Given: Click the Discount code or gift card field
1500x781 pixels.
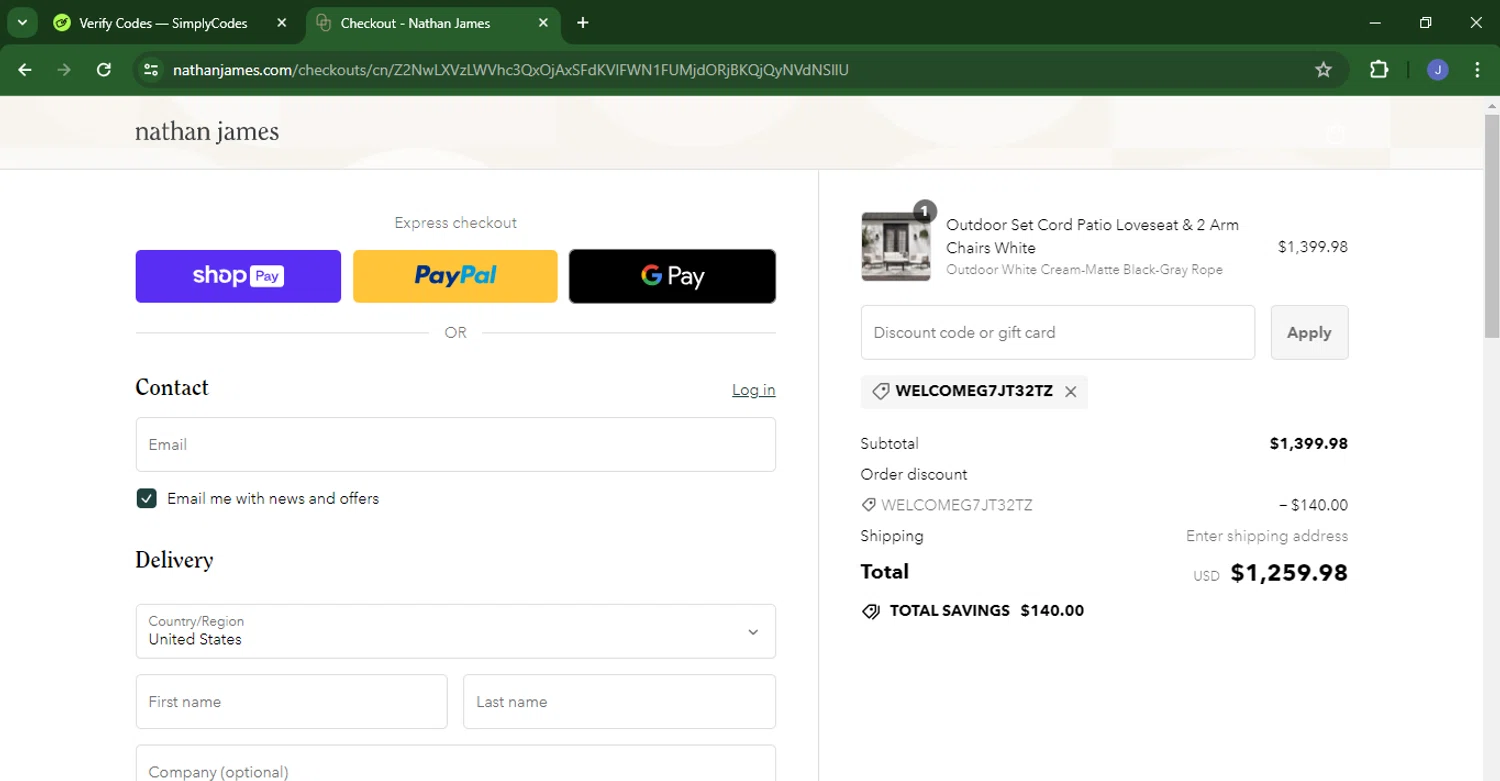Looking at the screenshot, I should [x=1057, y=332].
